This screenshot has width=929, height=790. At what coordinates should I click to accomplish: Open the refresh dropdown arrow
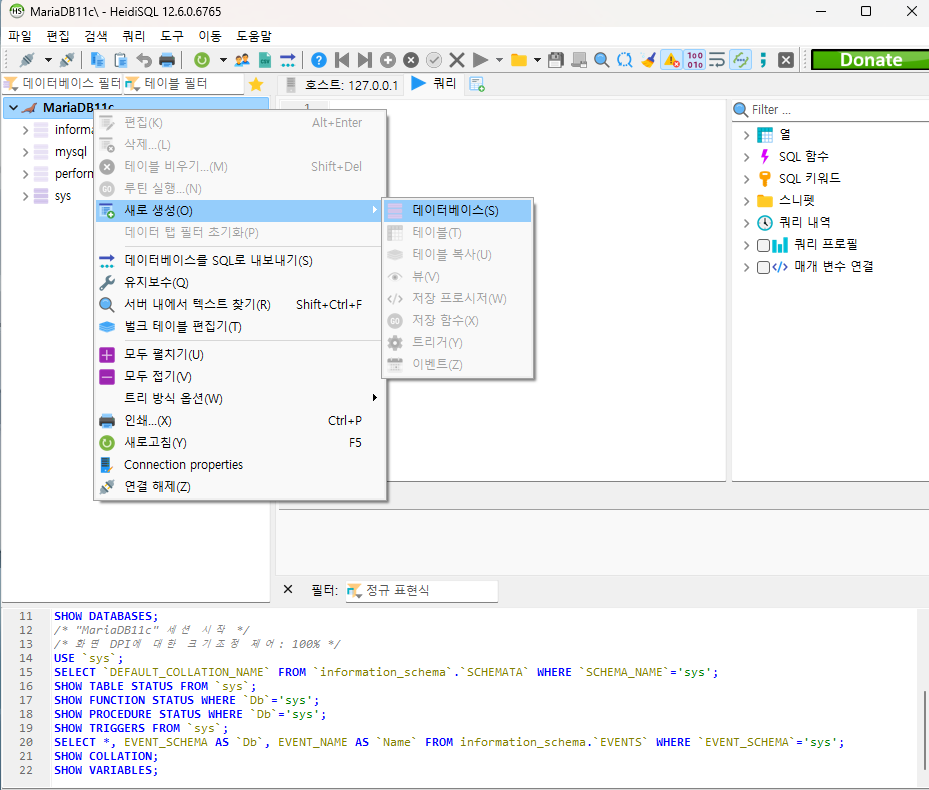pos(223,60)
